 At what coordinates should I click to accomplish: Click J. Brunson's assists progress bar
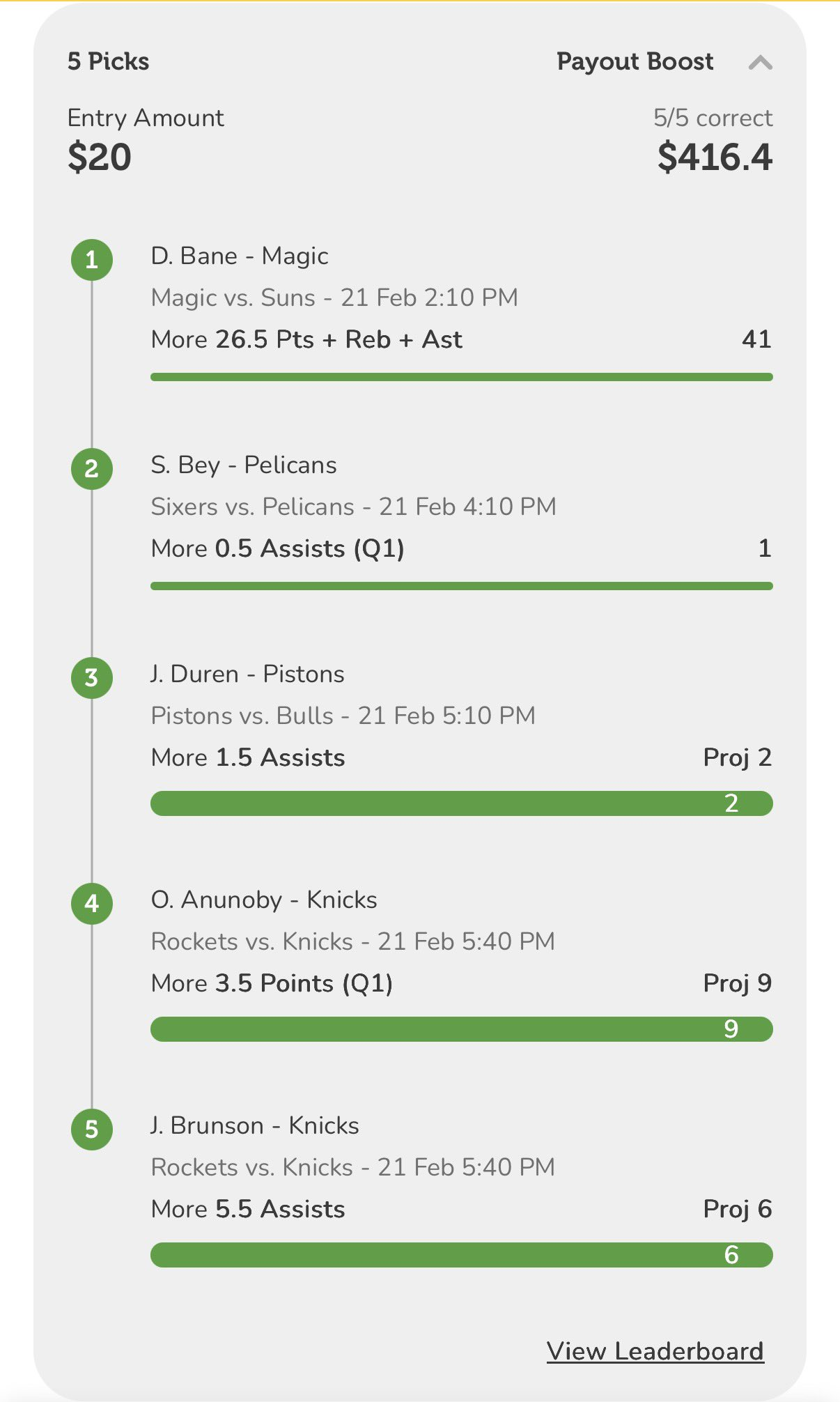click(x=461, y=1255)
